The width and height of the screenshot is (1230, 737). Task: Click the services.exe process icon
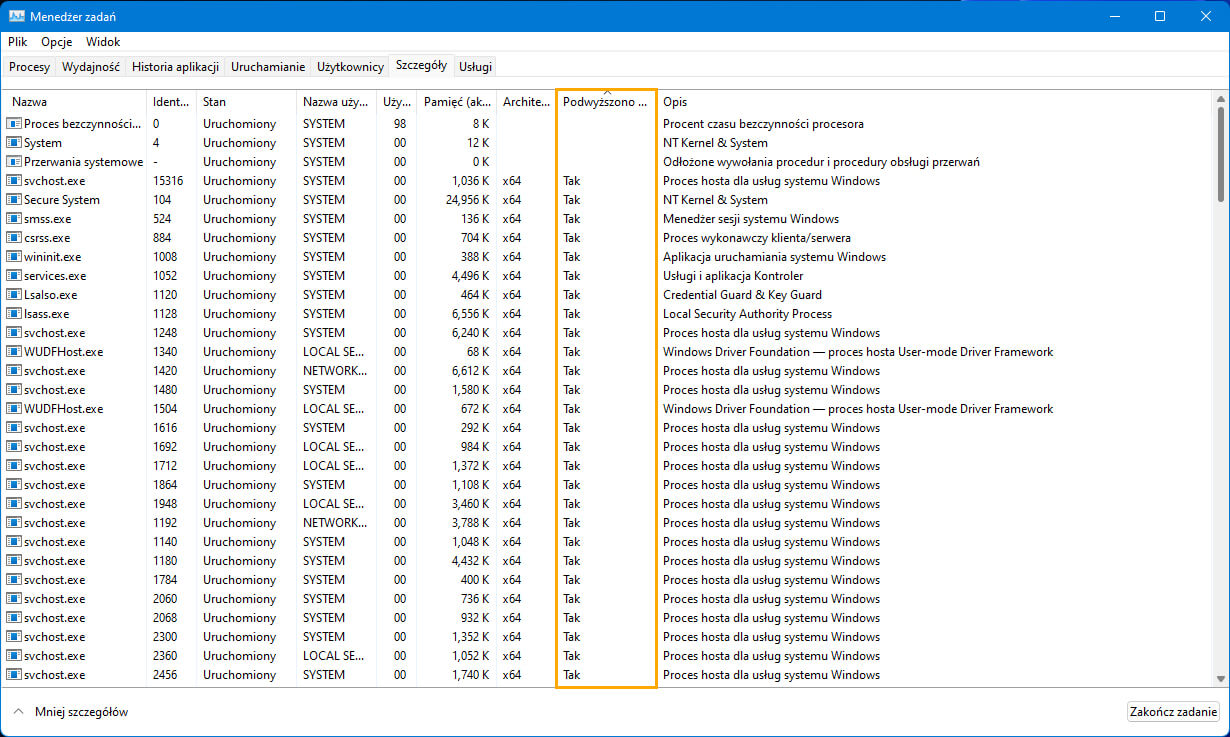[14, 276]
